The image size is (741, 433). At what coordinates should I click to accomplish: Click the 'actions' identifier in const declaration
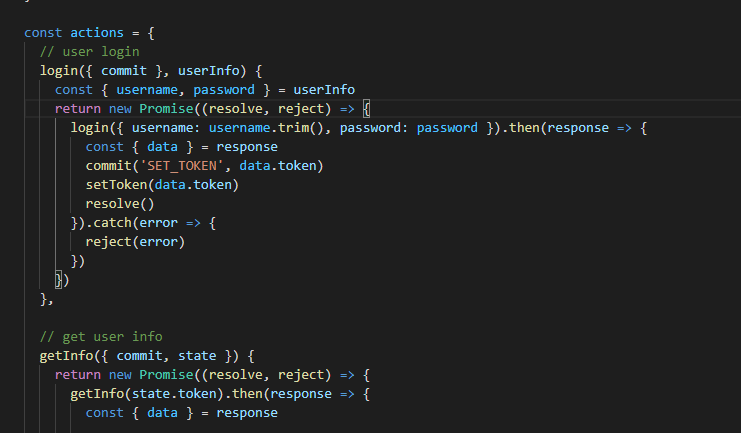[97, 33]
